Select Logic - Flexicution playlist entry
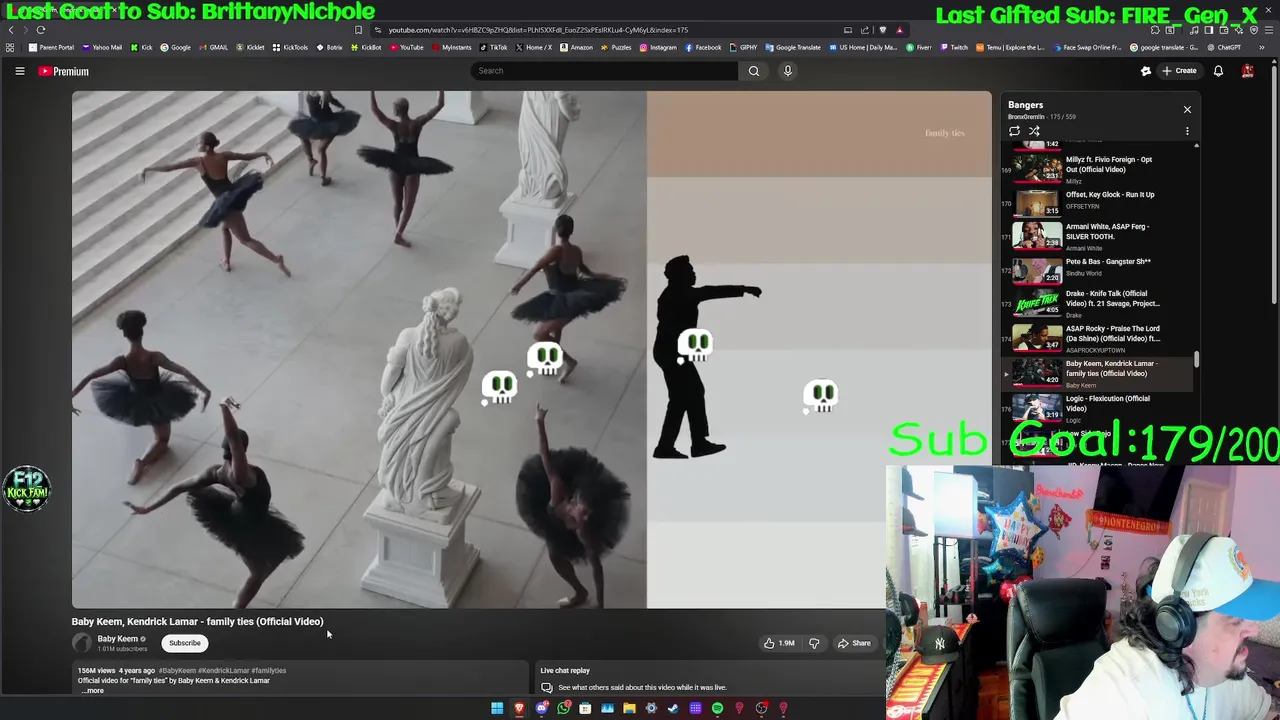Viewport: 1280px width, 720px height. pyautogui.click(x=1098, y=408)
